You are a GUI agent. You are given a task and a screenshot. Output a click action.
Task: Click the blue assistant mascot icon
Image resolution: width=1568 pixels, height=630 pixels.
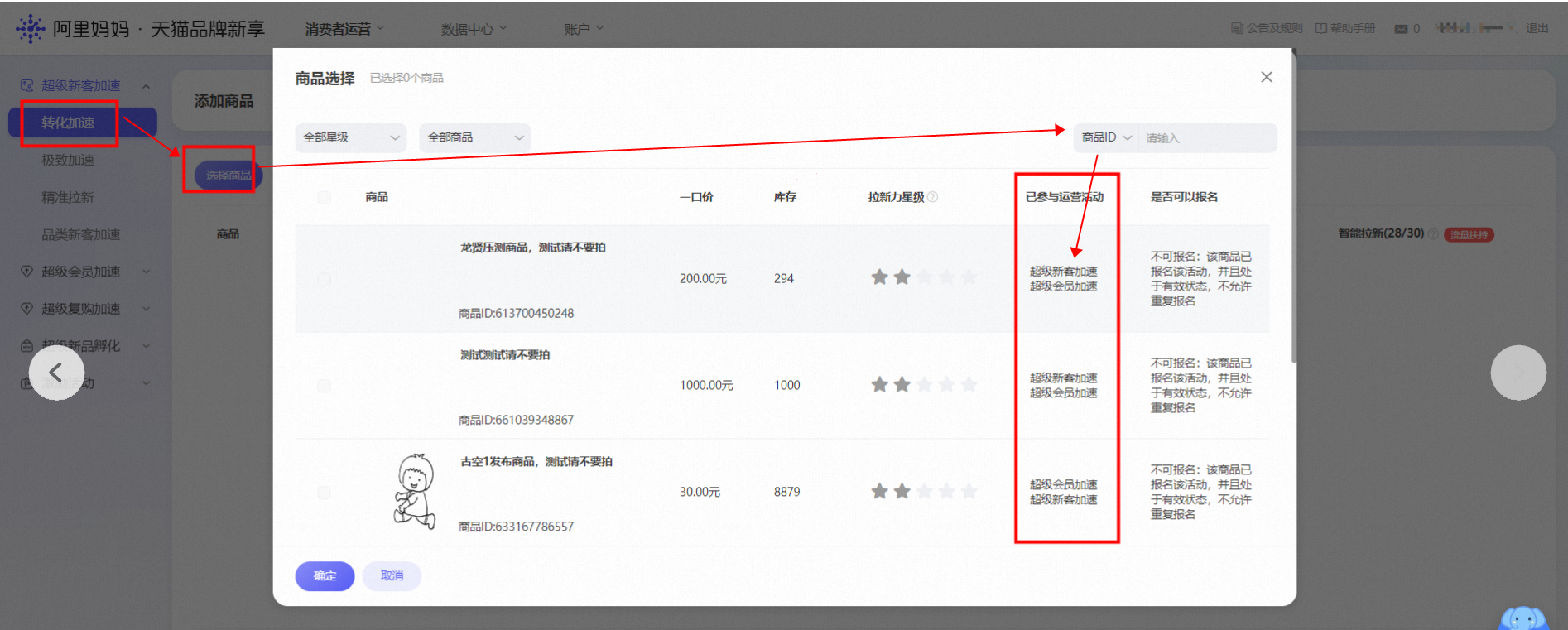1523,618
